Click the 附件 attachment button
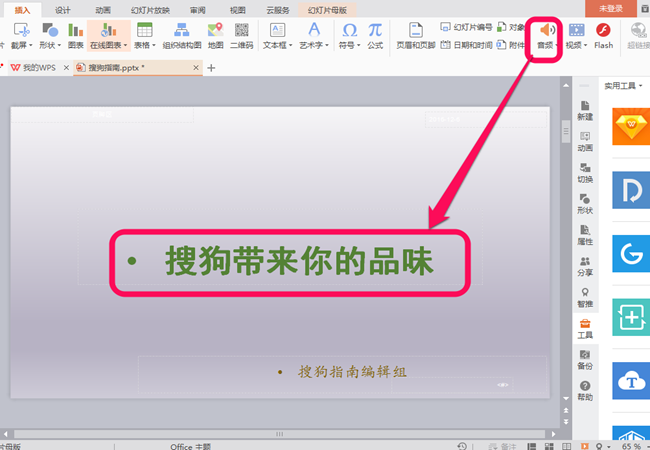 coord(511,45)
